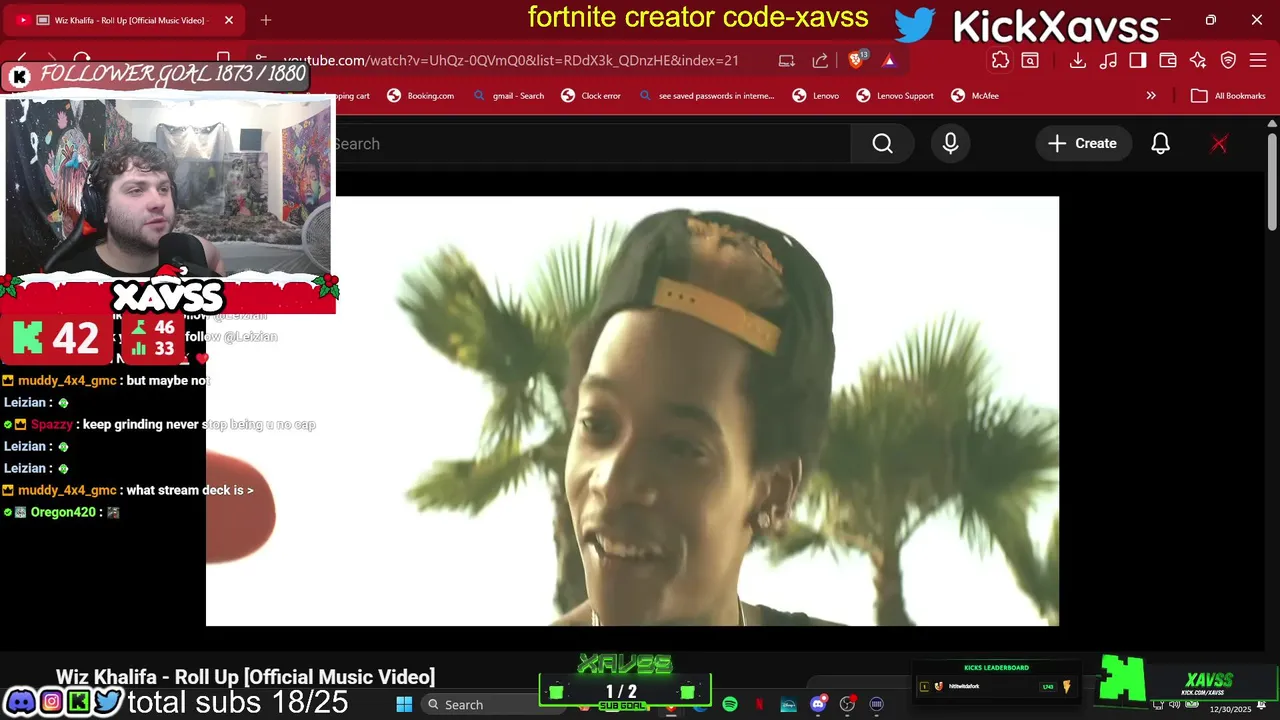Viewport: 1280px width, 720px height.
Task: Expand hidden bookmarks double-chevron
Action: (1151, 96)
